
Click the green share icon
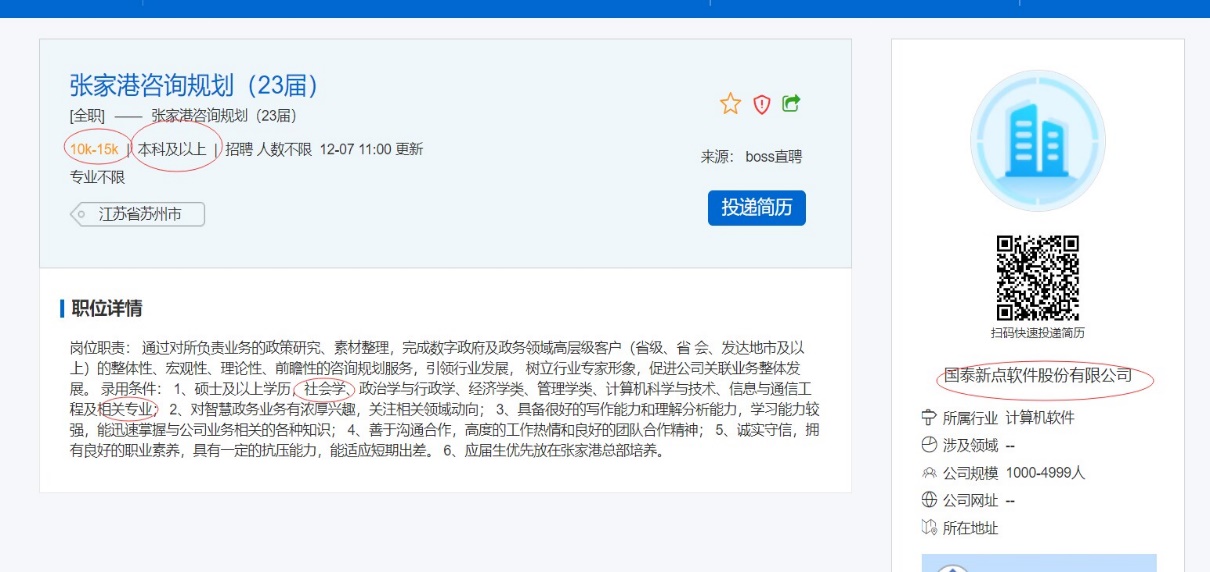coord(791,103)
